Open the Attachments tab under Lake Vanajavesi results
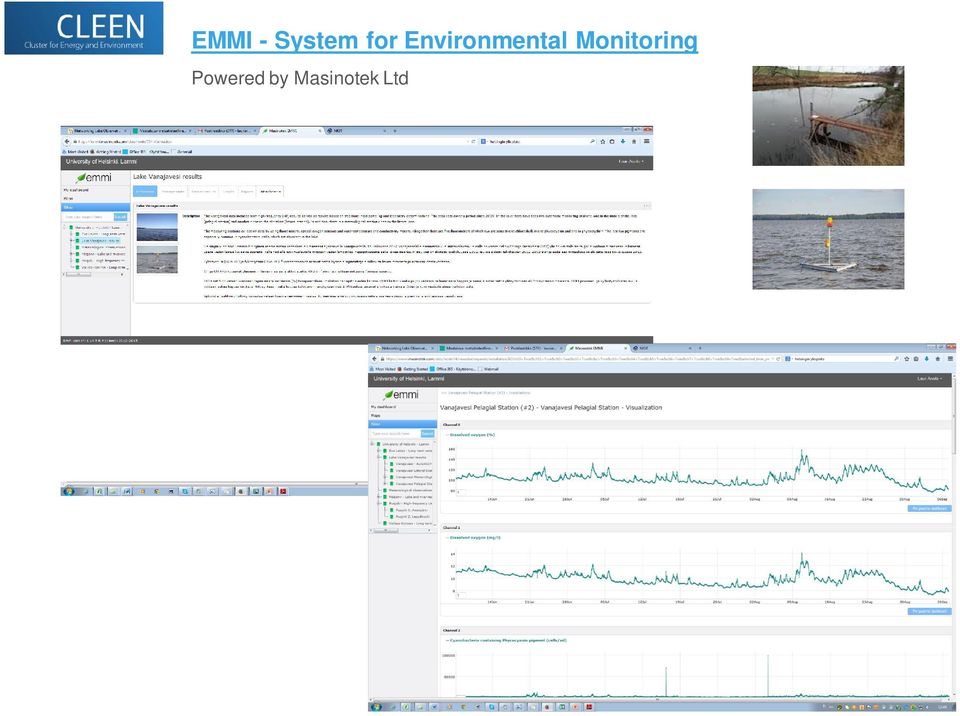The width and height of the screenshot is (960, 716). [270, 191]
